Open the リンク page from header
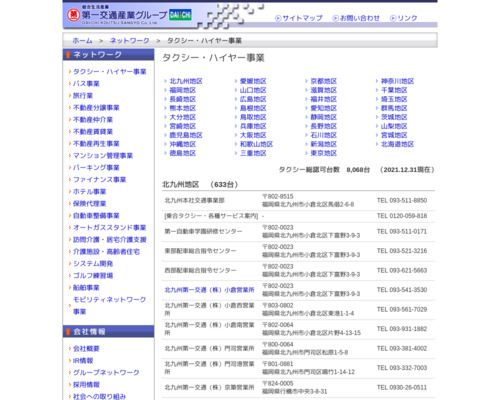Screen dimensions: 500x400 point(404,18)
